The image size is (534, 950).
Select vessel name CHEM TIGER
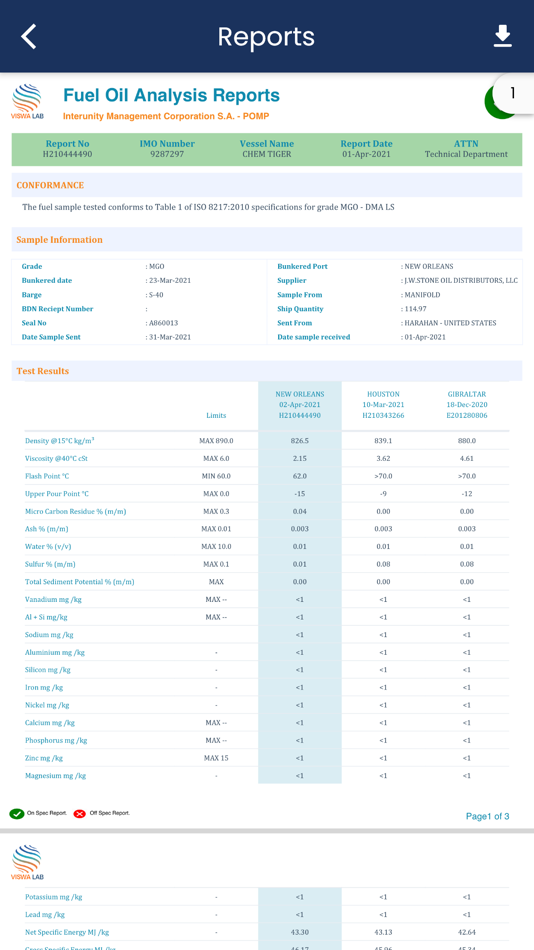pos(267,154)
